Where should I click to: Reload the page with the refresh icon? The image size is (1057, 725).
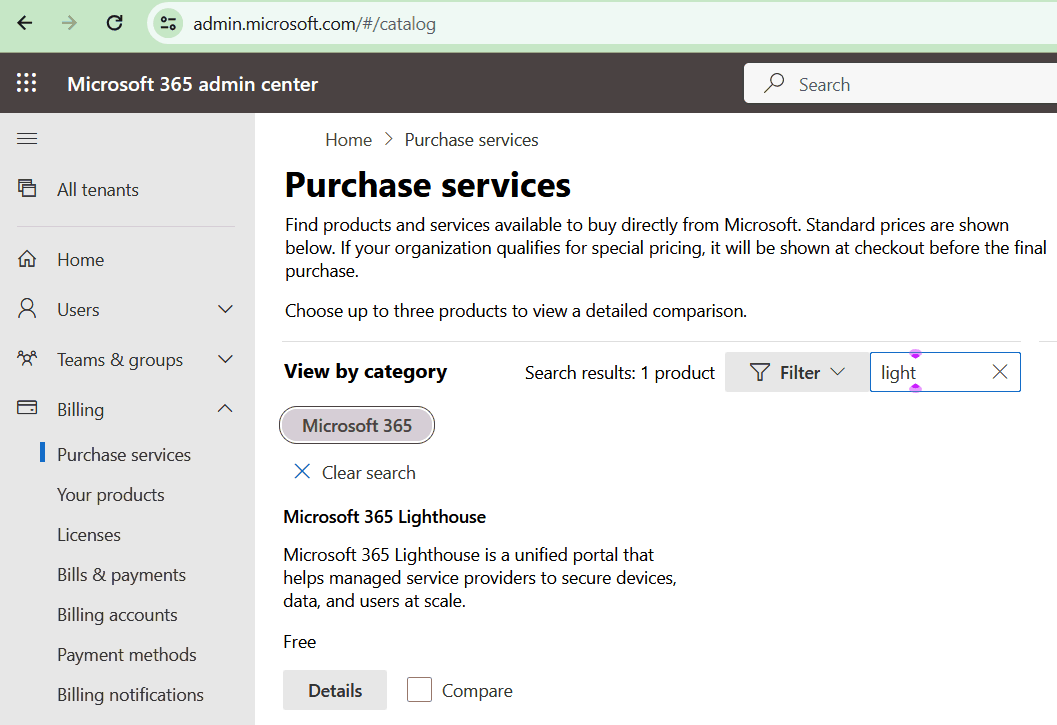115,24
